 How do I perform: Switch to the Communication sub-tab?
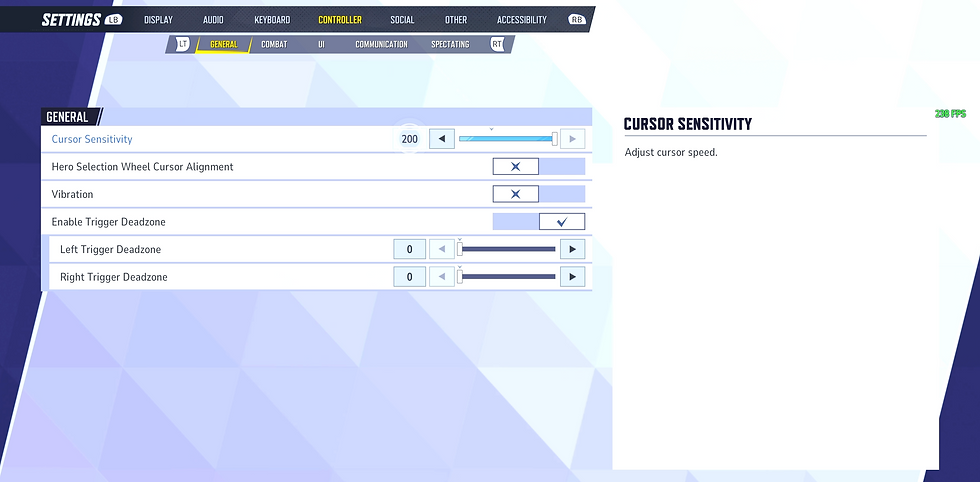tap(381, 44)
